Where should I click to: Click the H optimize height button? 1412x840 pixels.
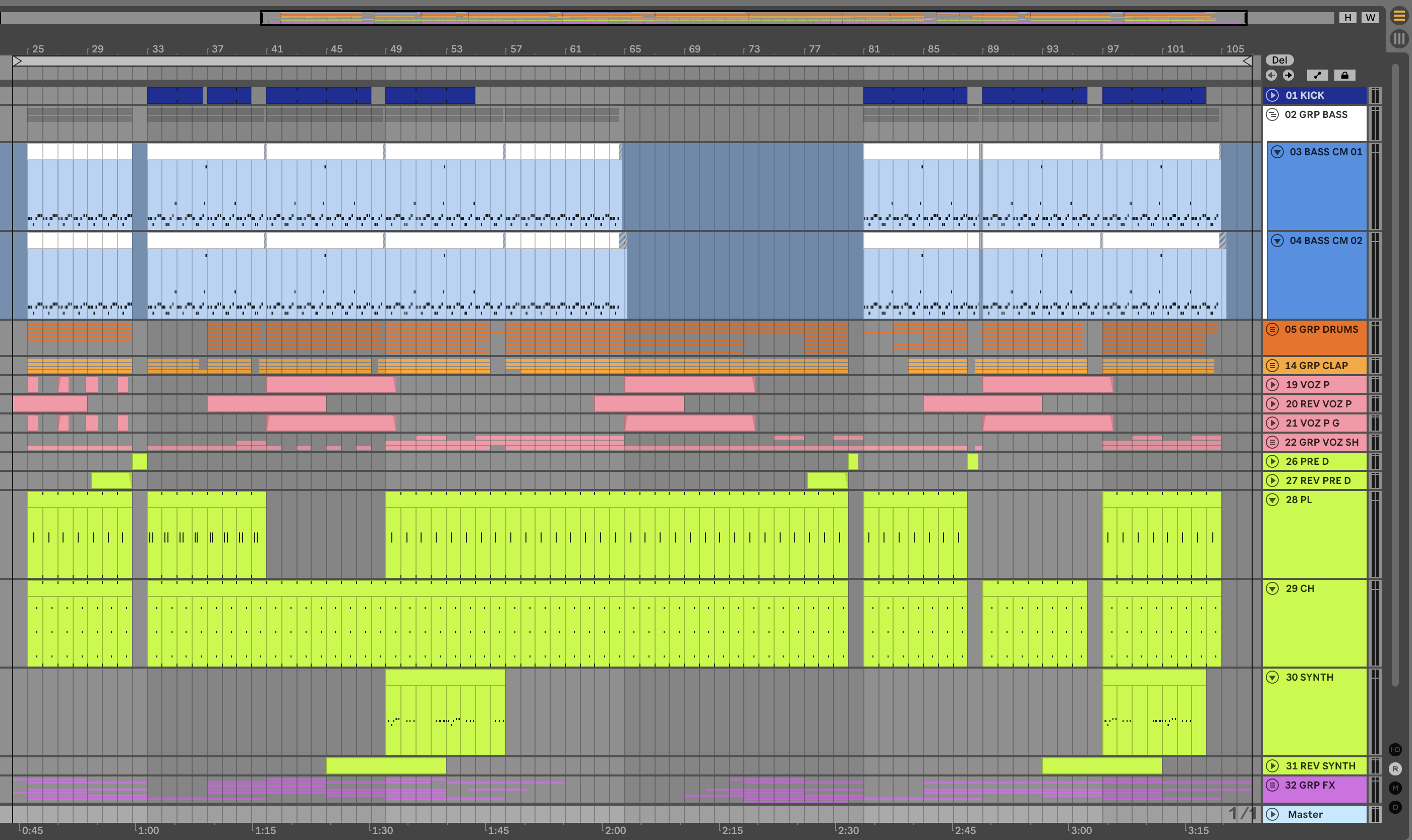point(1347,18)
